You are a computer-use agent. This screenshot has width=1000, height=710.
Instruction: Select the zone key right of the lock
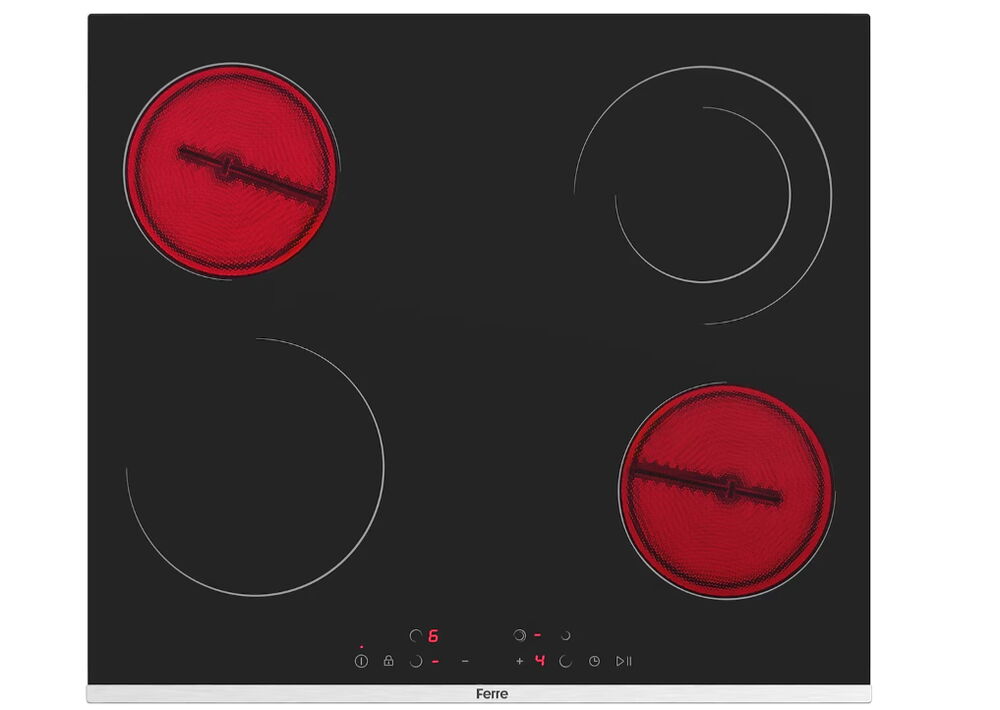tap(416, 662)
